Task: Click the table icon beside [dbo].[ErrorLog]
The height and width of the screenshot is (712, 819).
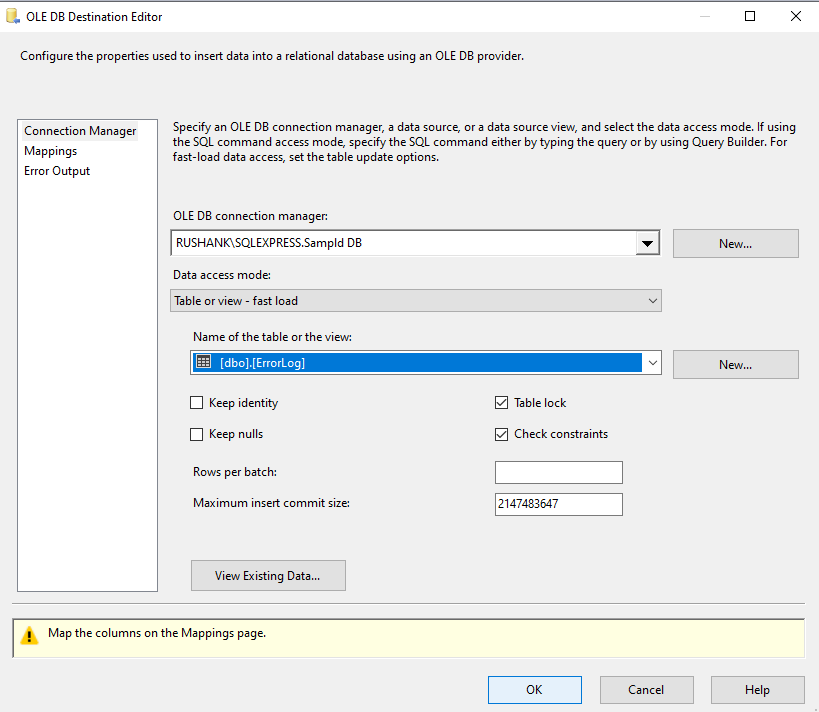Action: [203, 361]
